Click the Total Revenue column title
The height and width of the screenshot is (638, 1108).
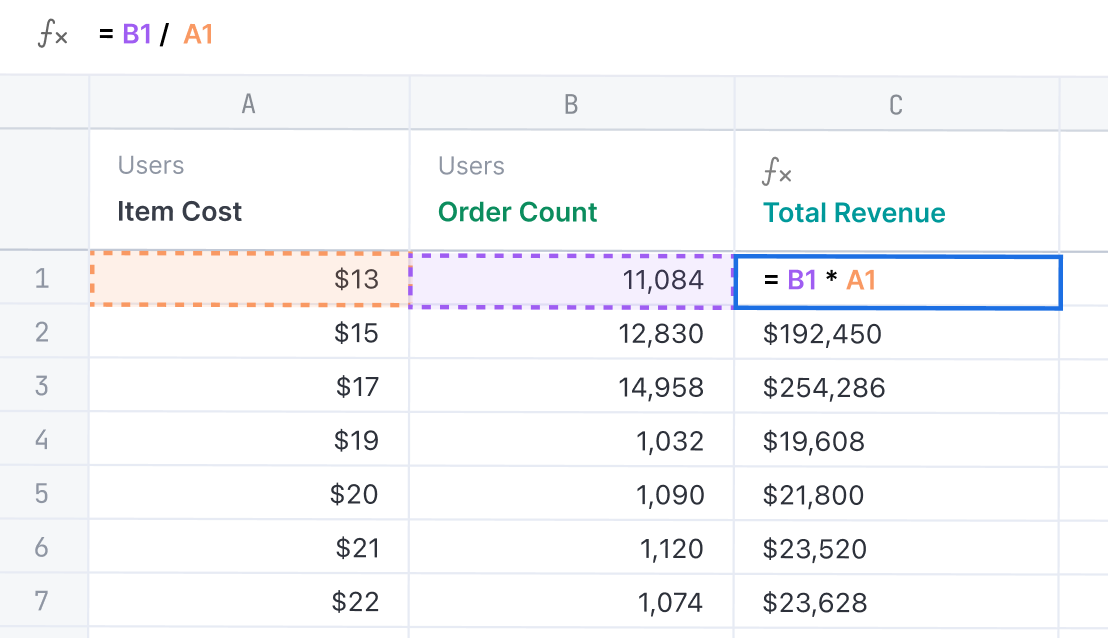point(853,212)
